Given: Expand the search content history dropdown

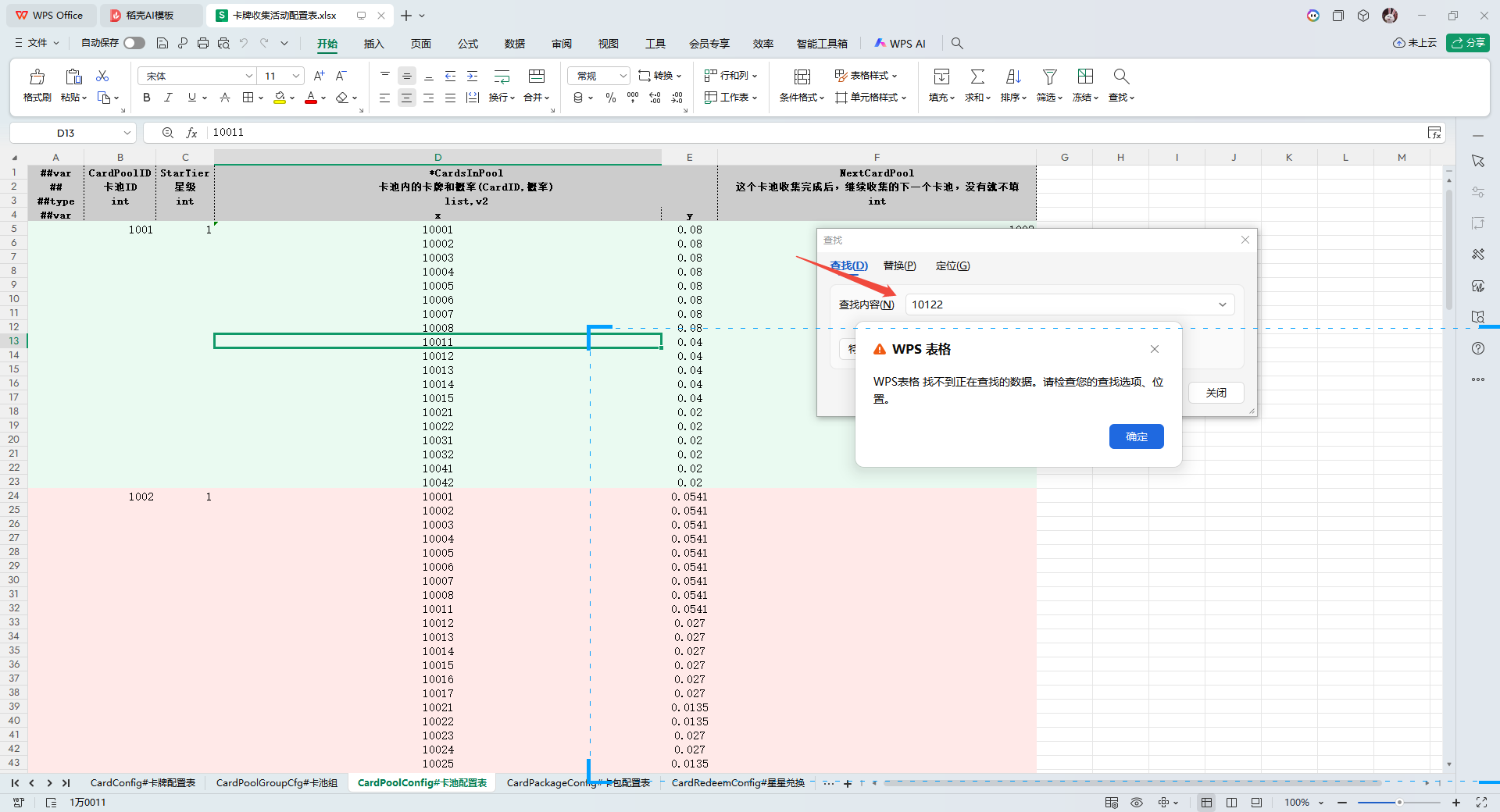Looking at the screenshot, I should coord(1222,304).
